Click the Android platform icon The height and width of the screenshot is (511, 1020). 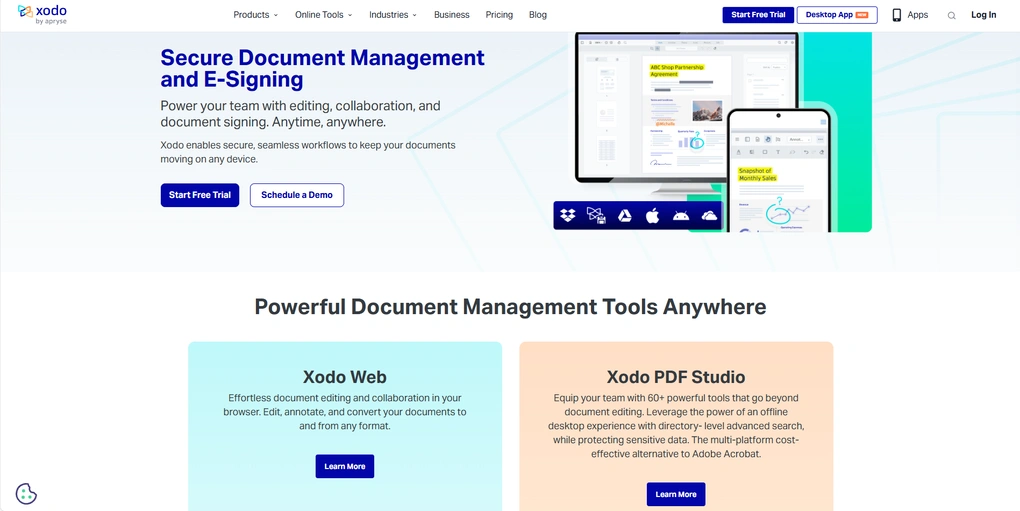(x=681, y=215)
